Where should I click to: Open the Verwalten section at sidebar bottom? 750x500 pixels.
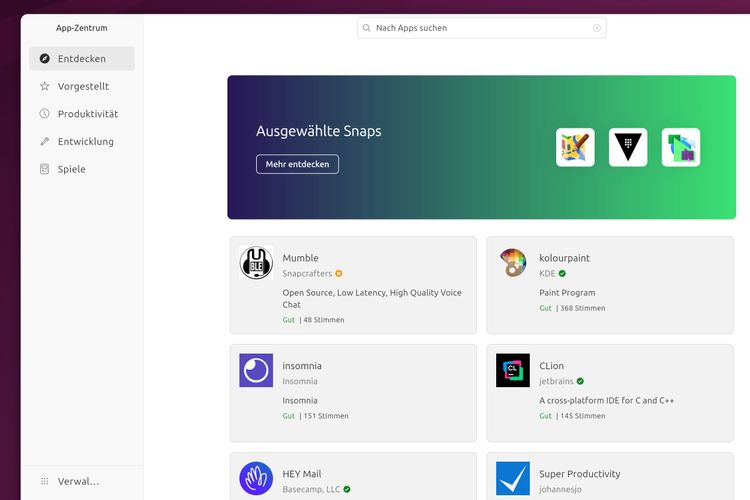pyautogui.click(x=70, y=481)
